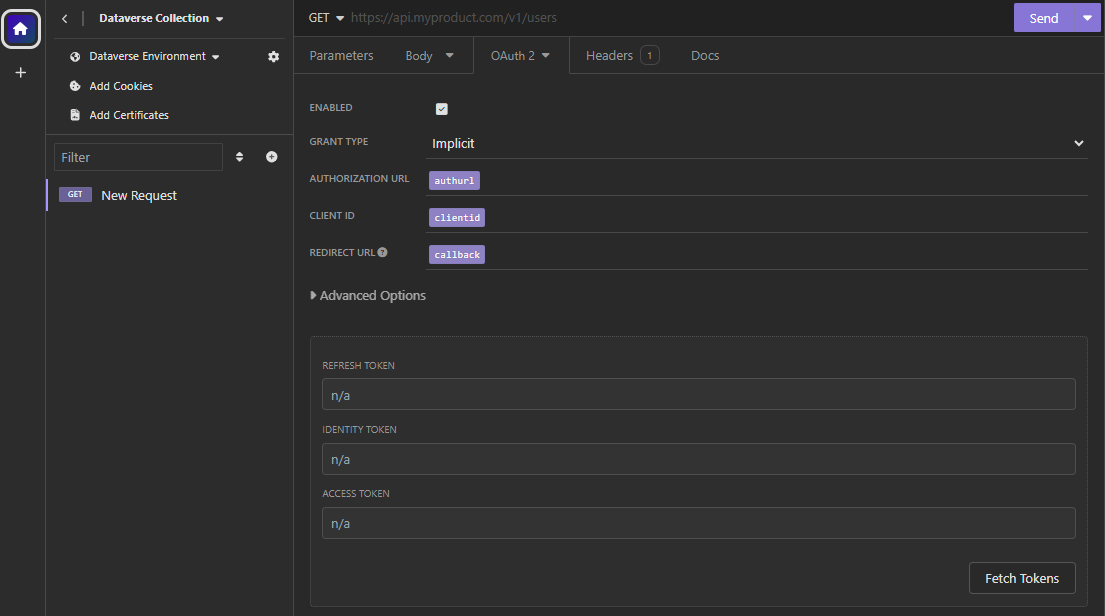
Task: Click the Fetch Tokens button
Action: tap(1022, 578)
